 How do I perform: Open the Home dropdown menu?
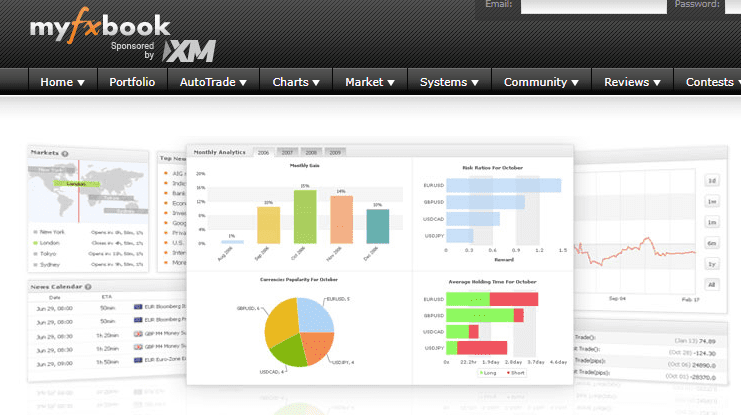(x=62, y=82)
